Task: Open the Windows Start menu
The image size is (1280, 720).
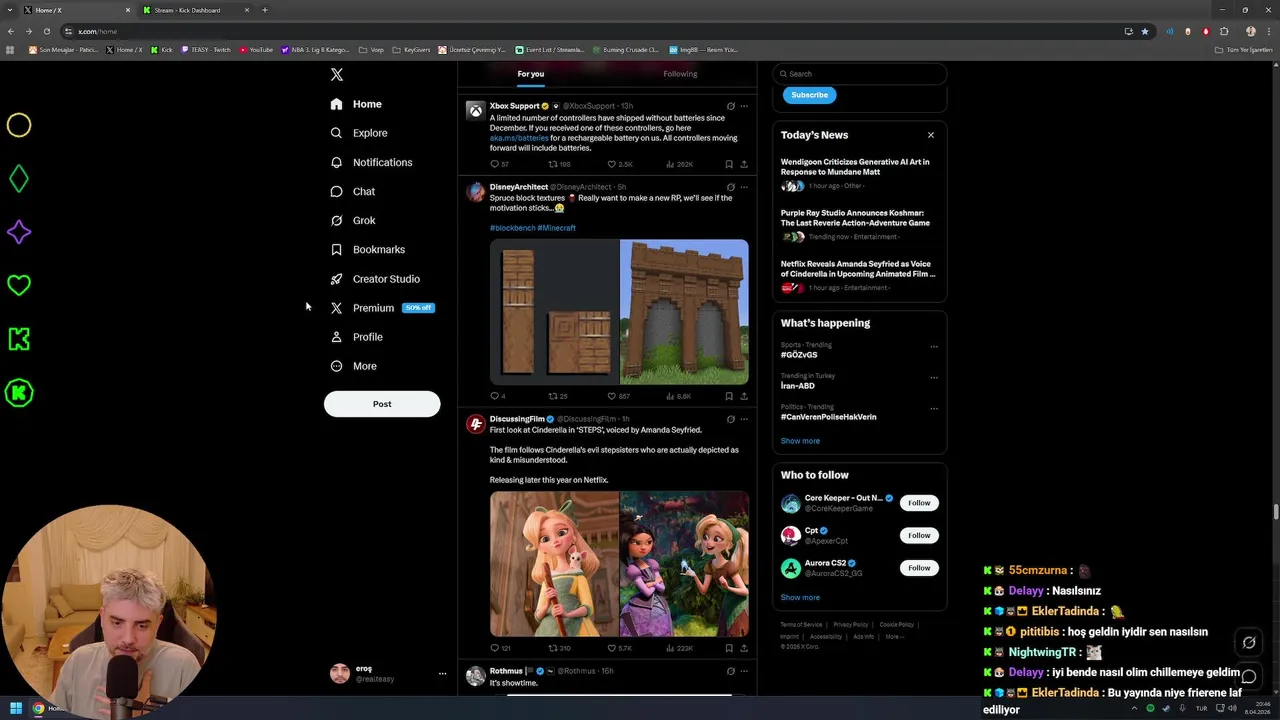Action: pos(16,708)
